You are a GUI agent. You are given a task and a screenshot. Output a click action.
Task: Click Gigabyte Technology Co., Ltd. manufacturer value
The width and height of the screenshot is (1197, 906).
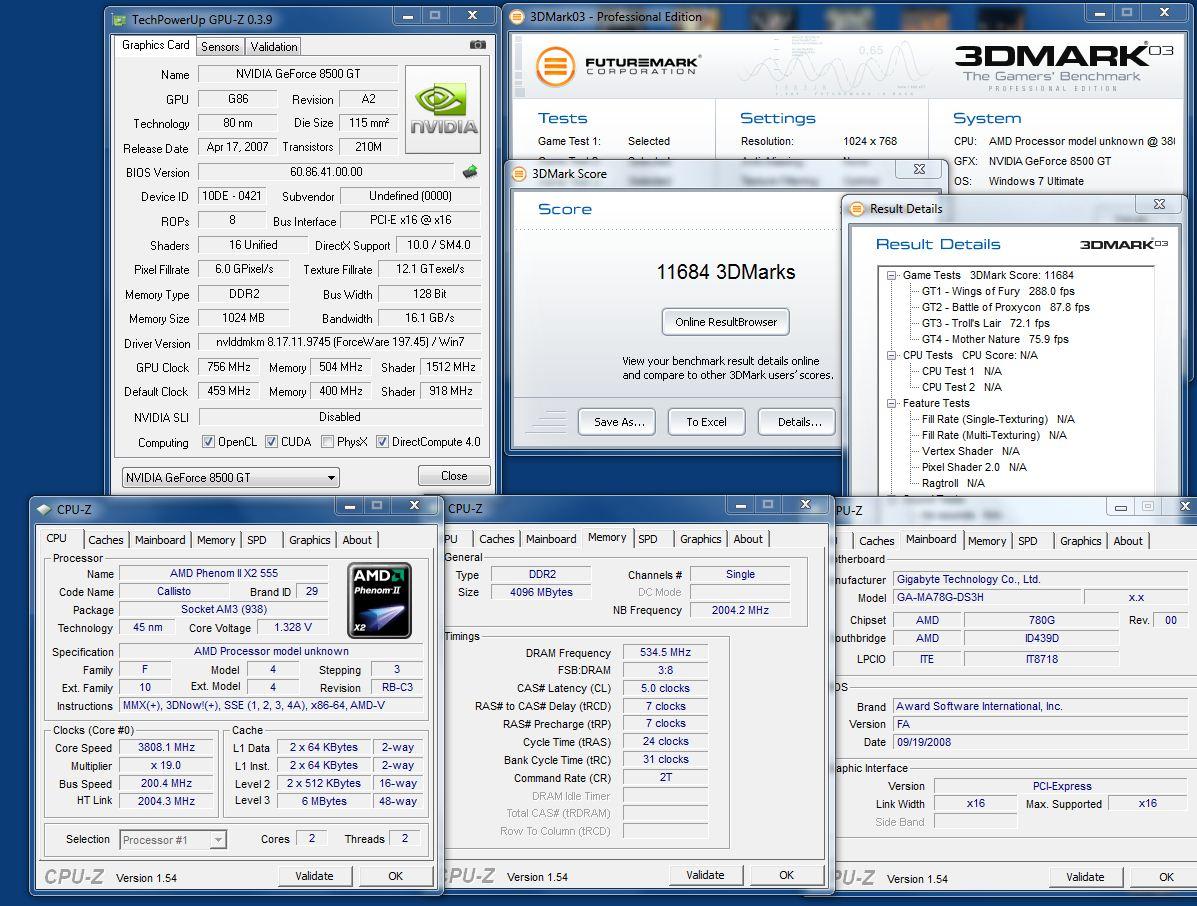1041,579
